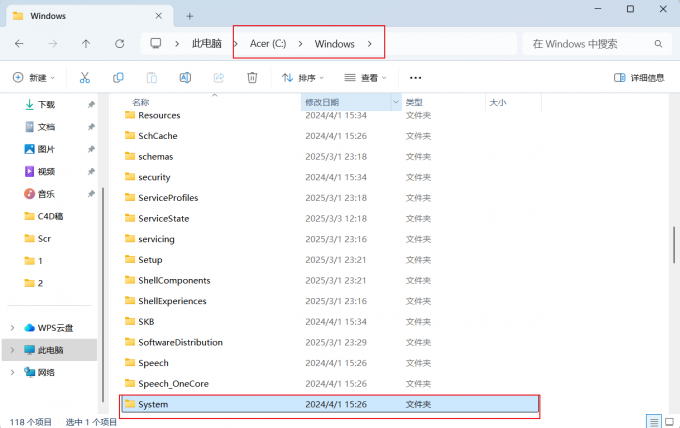This screenshot has height=428, width=680.
Task: Switch to details list view icon
Action: (654, 421)
